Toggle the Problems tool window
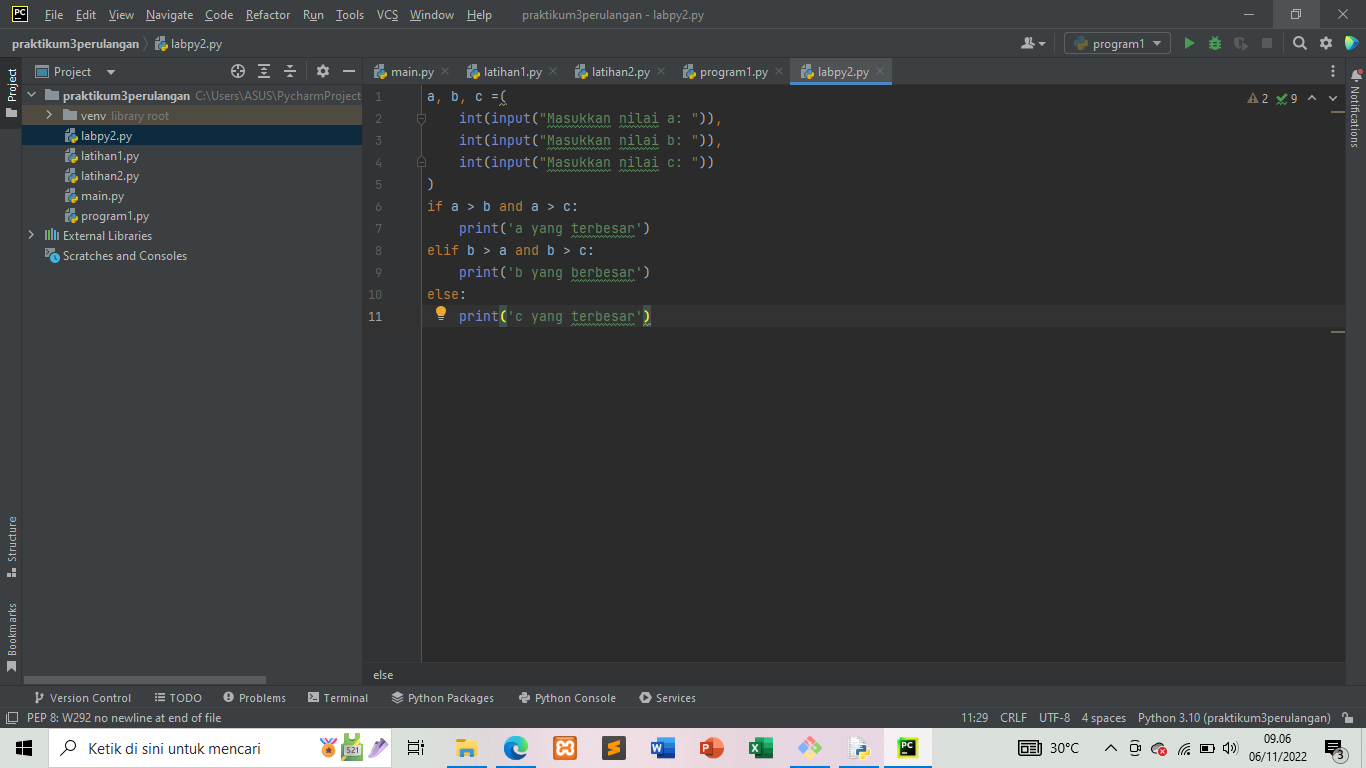Viewport: 1366px width, 768px height. [254, 697]
